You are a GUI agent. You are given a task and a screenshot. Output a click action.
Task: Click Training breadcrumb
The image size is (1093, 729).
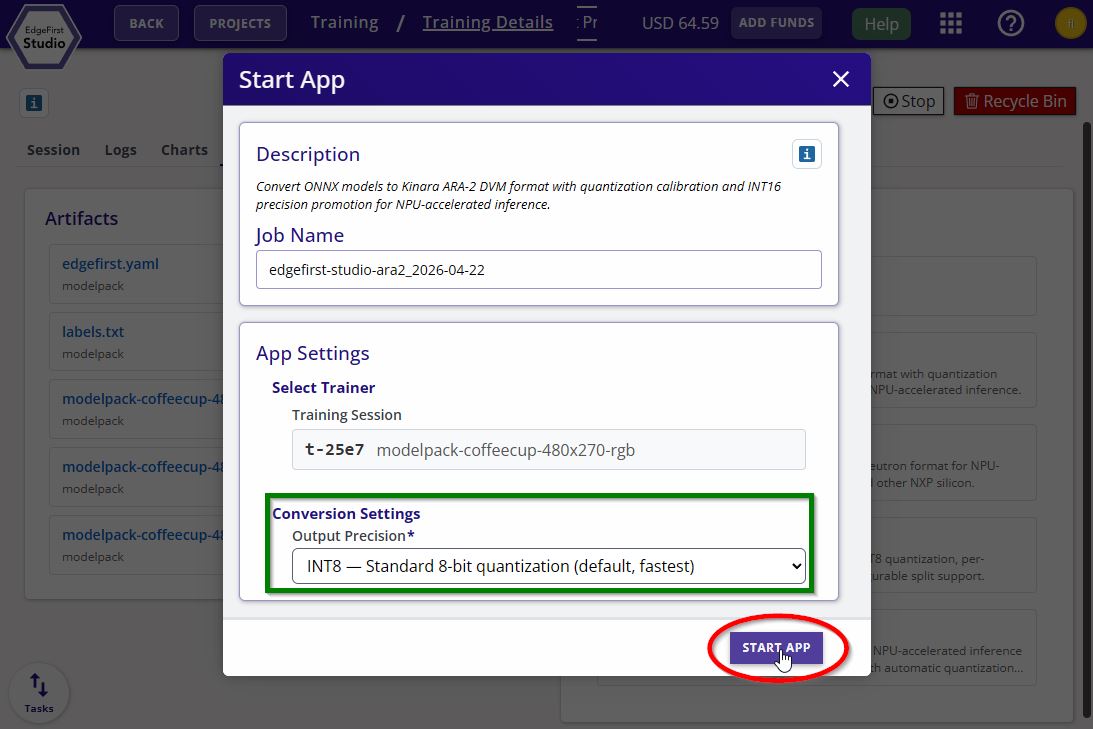(344, 22)
